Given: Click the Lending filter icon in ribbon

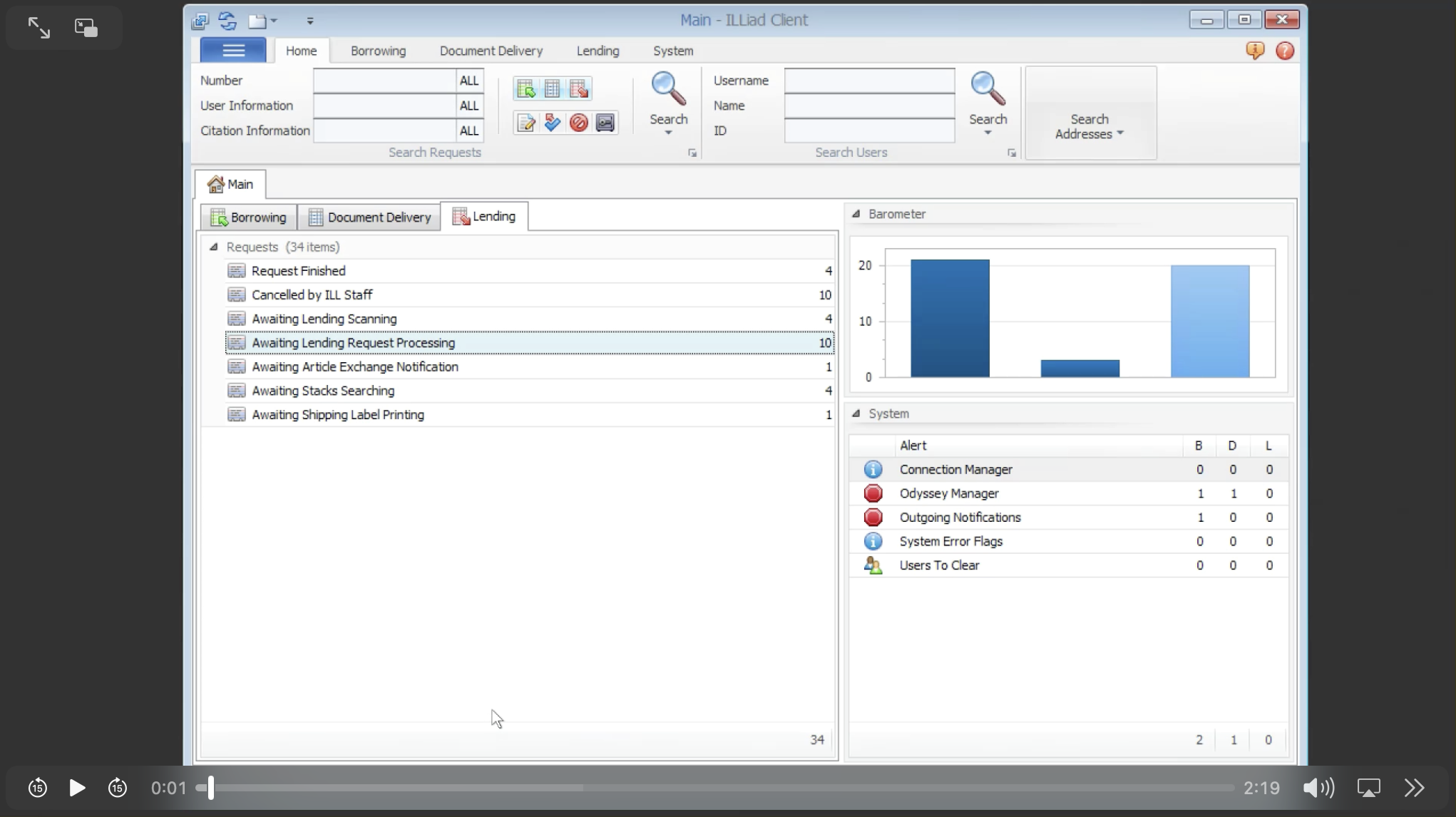Looking at the screenshot, I should 578,88.
